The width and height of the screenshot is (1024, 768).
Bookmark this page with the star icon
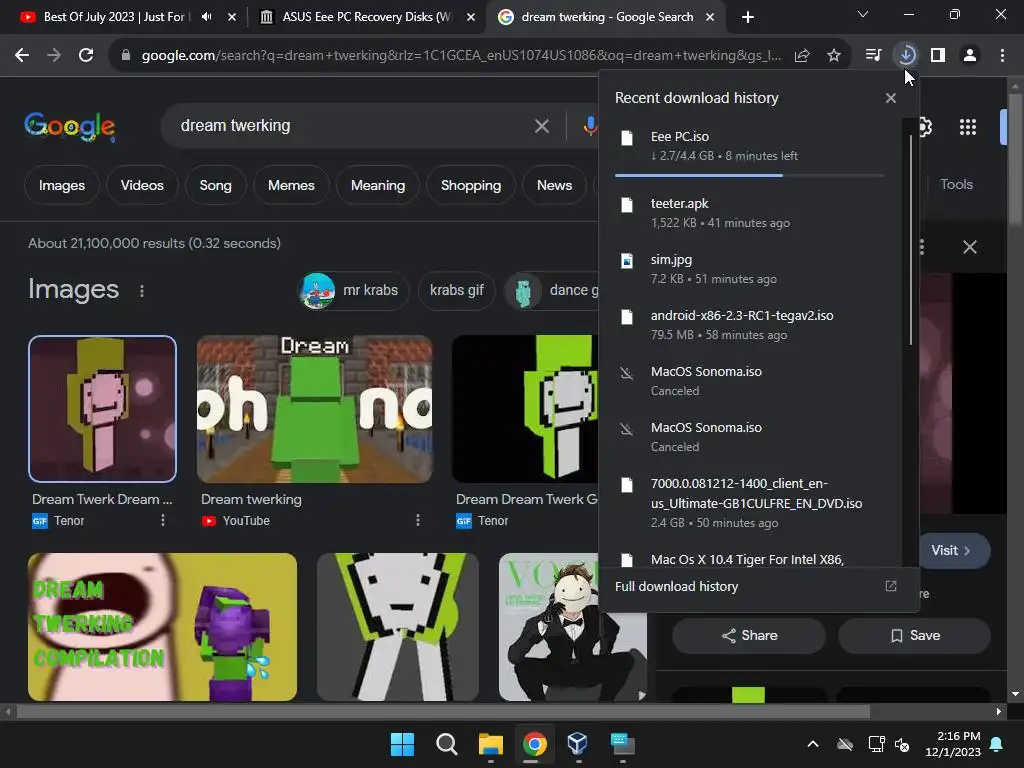coord(834,56)
